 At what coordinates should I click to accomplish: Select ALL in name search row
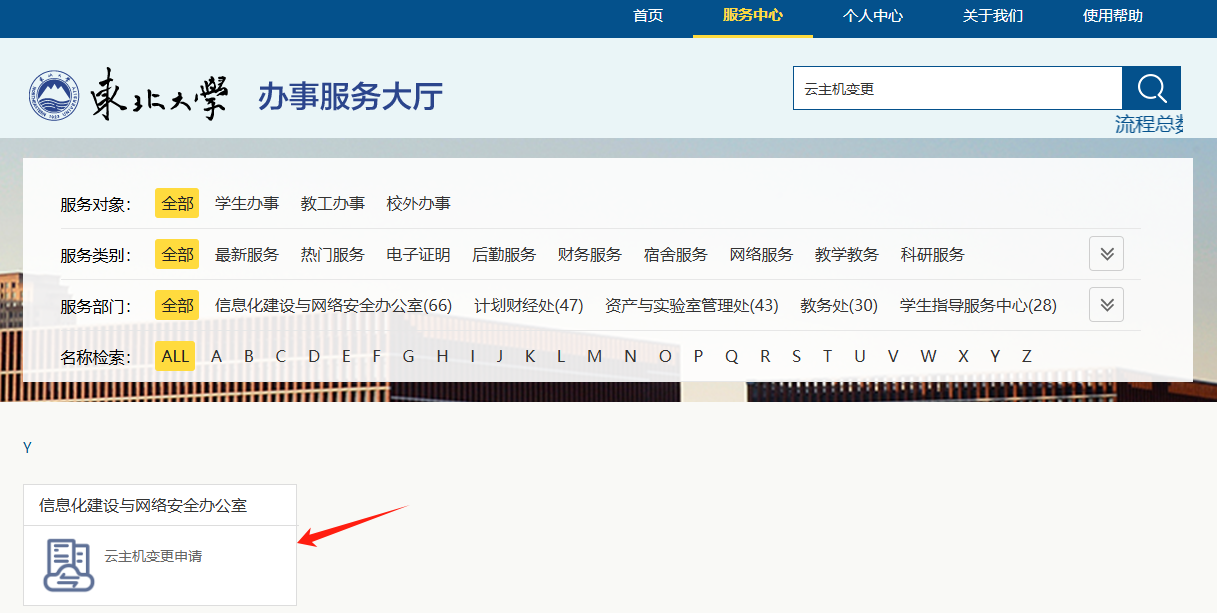(175, 357)
